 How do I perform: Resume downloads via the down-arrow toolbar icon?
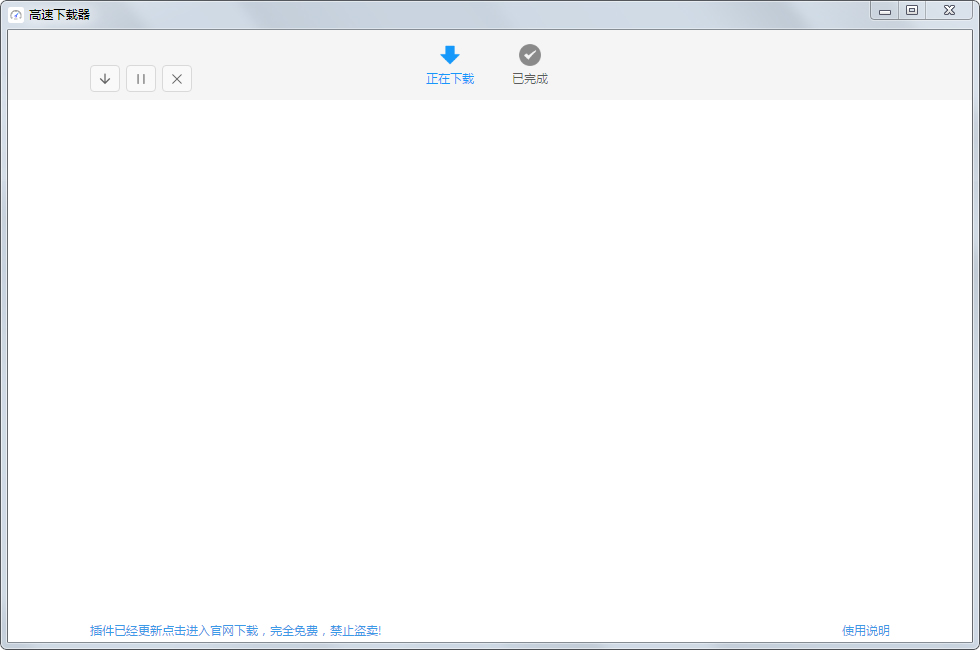coord(105,78)
